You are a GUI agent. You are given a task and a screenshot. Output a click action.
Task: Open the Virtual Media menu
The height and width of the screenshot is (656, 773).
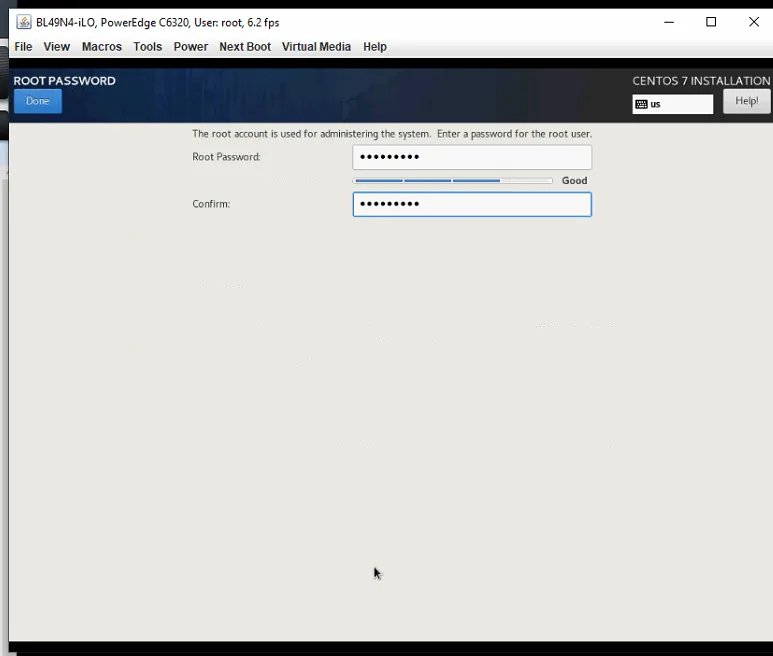(x=316, y=47)
